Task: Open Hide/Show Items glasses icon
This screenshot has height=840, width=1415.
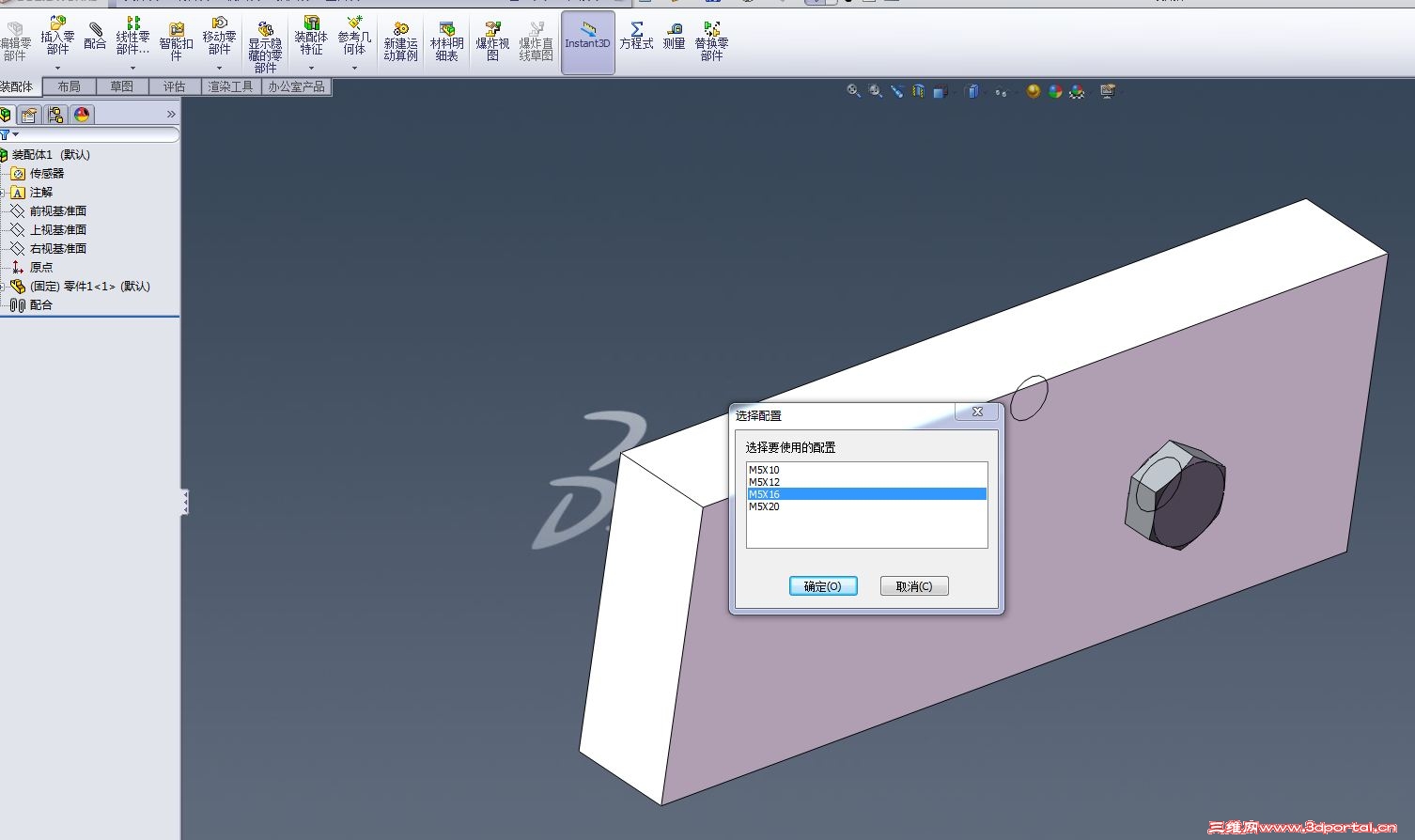Action: [1002, 91]
